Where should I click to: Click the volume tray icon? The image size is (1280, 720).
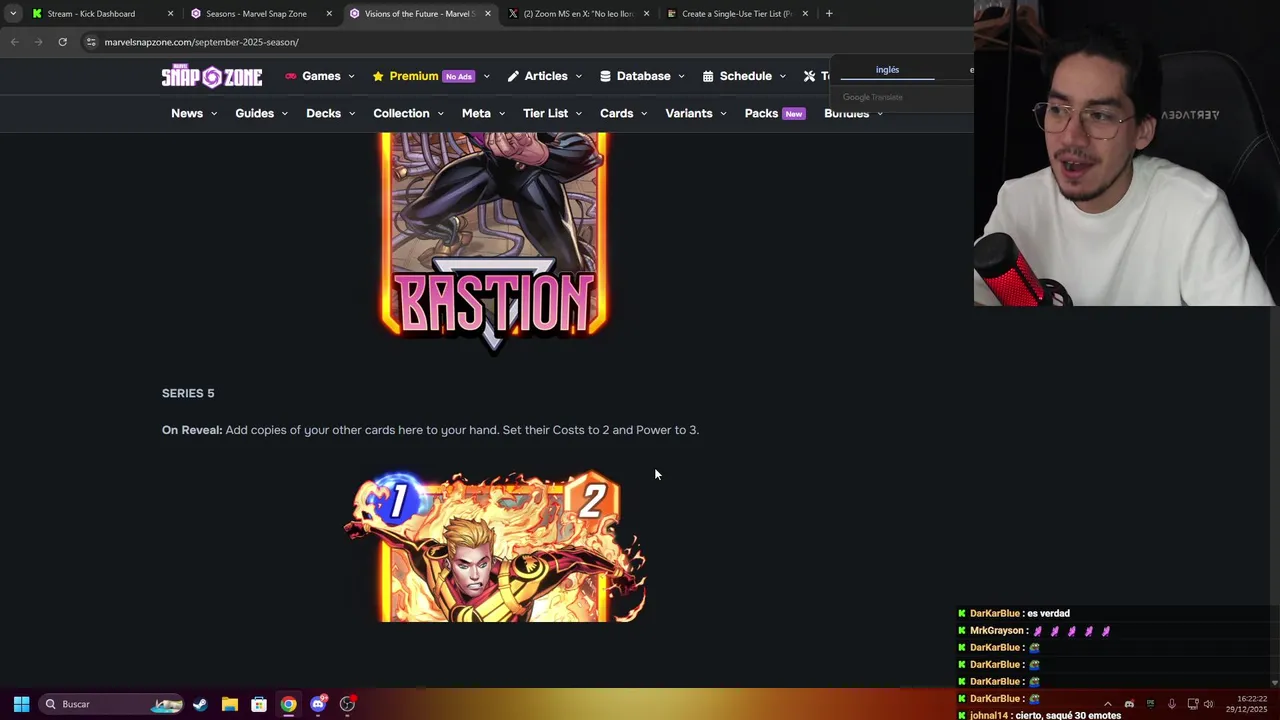coord(1208,704)
